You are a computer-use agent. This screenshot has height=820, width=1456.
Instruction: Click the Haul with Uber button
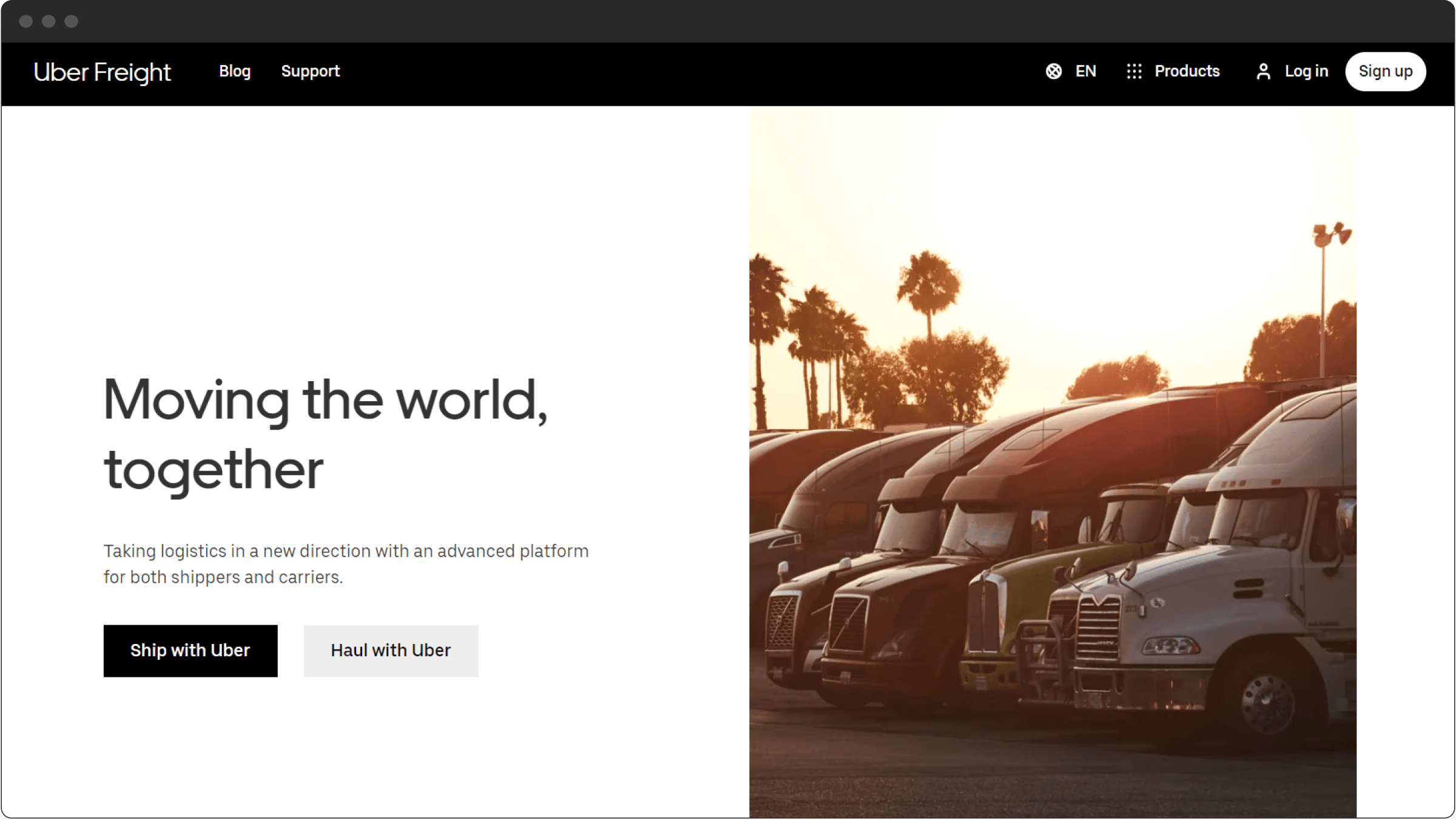(x=391, y=651)
